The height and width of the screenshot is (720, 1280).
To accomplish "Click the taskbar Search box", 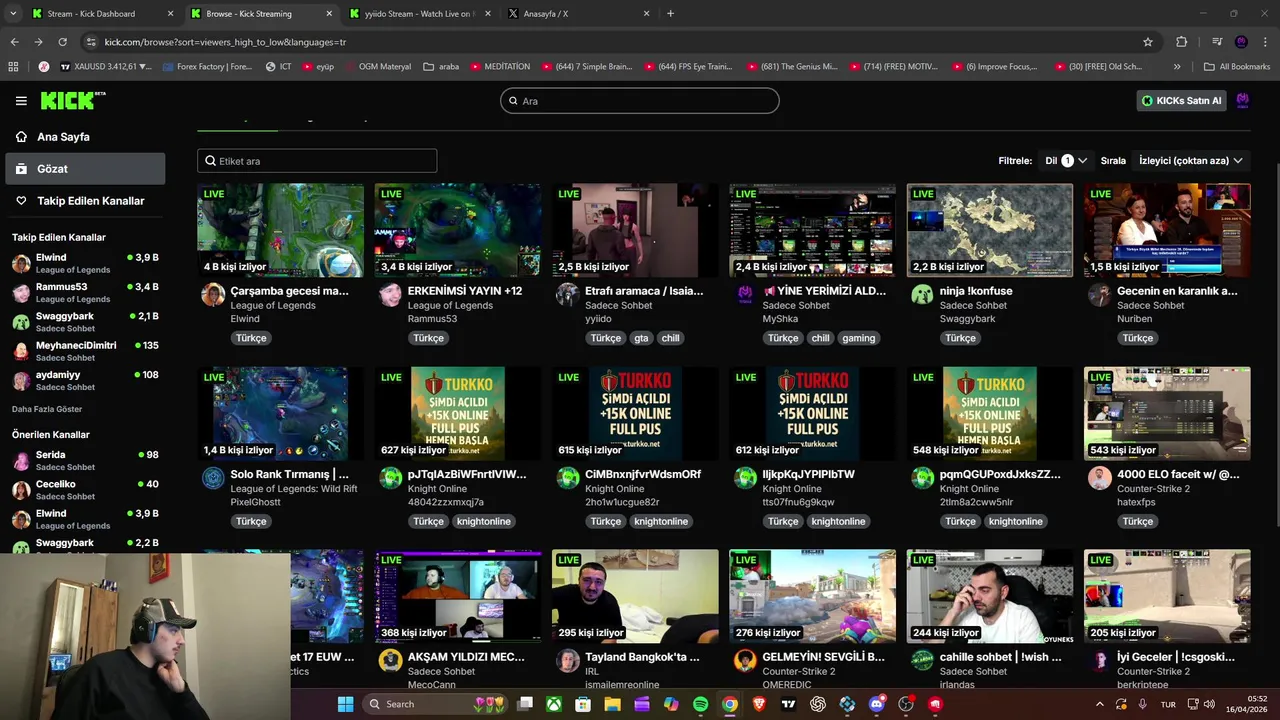I will point(436,704).
